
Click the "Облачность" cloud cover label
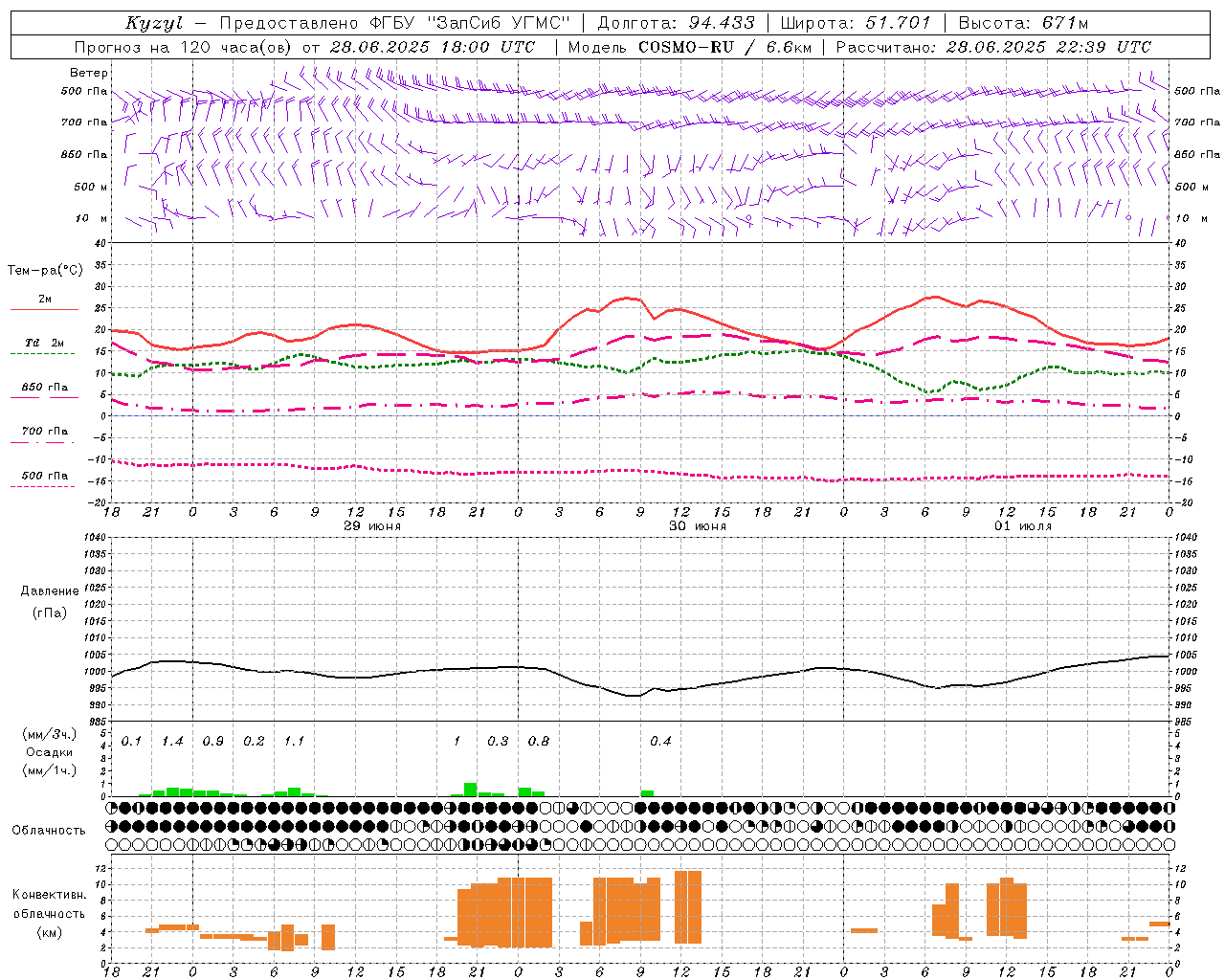49,831
